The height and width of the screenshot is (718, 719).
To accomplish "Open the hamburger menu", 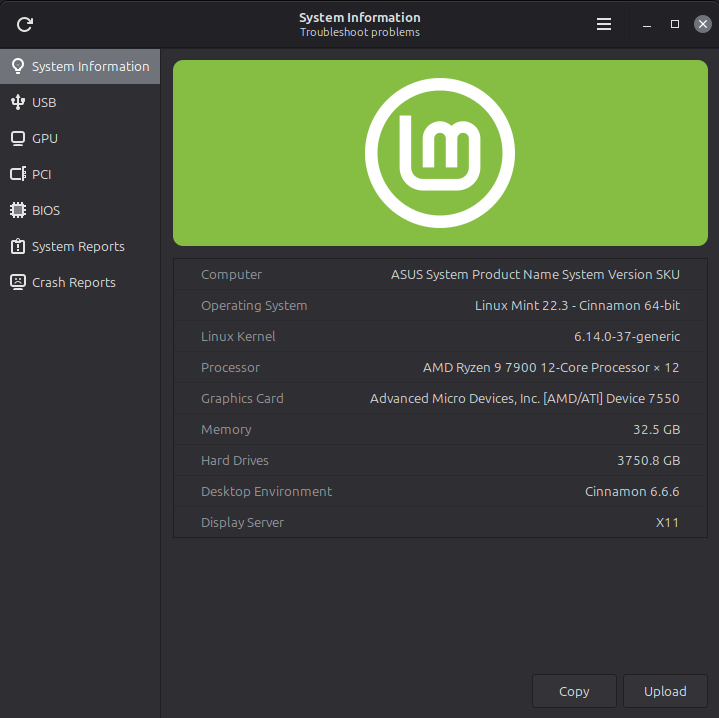I will coord(603,24).
